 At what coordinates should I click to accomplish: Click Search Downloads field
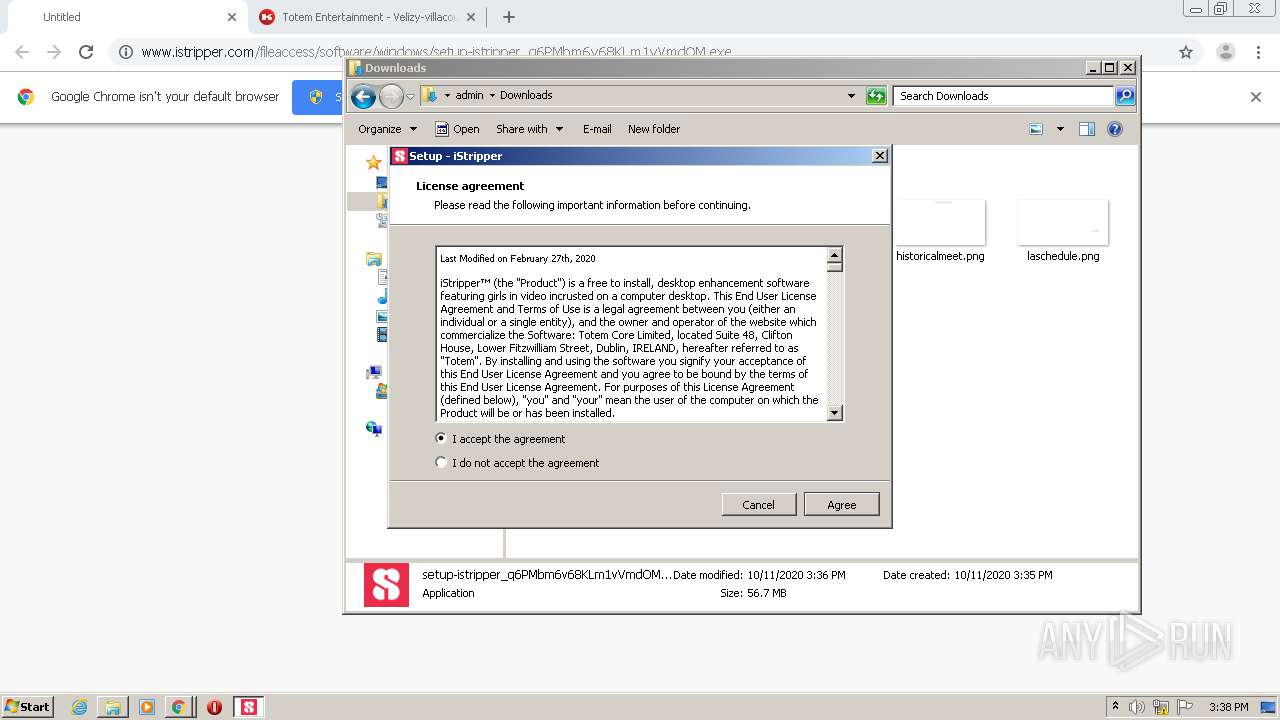[x=1003, y=96]
